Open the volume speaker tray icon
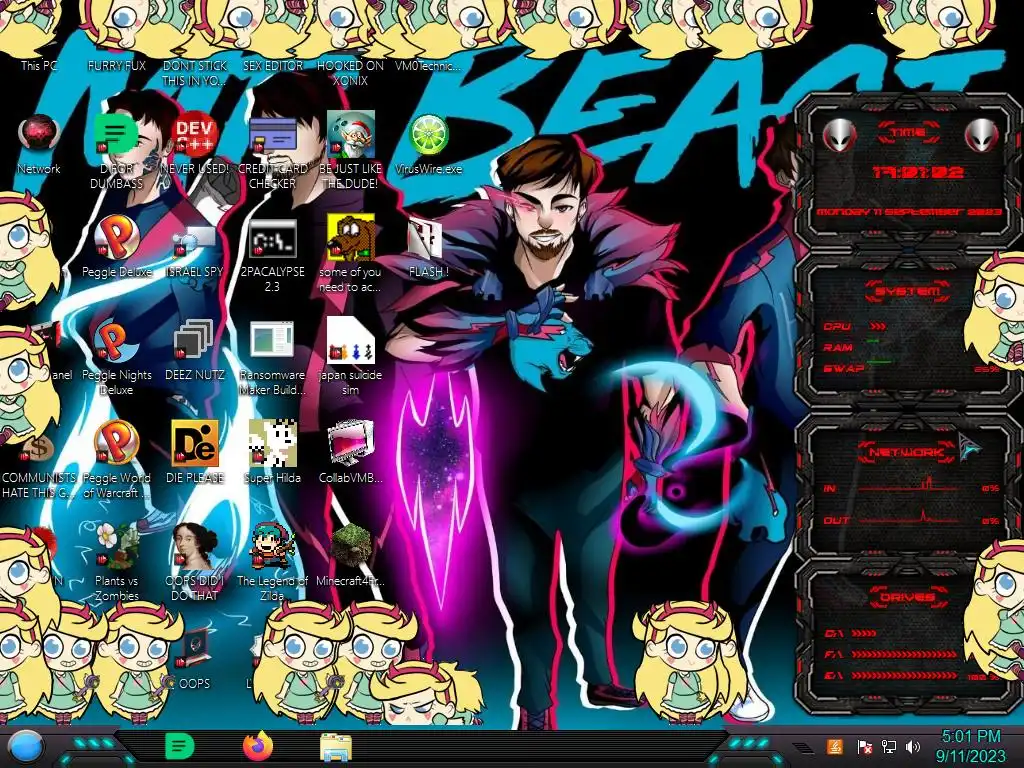This screenshot has height=768, width=1024. click(x=913, y=746)
